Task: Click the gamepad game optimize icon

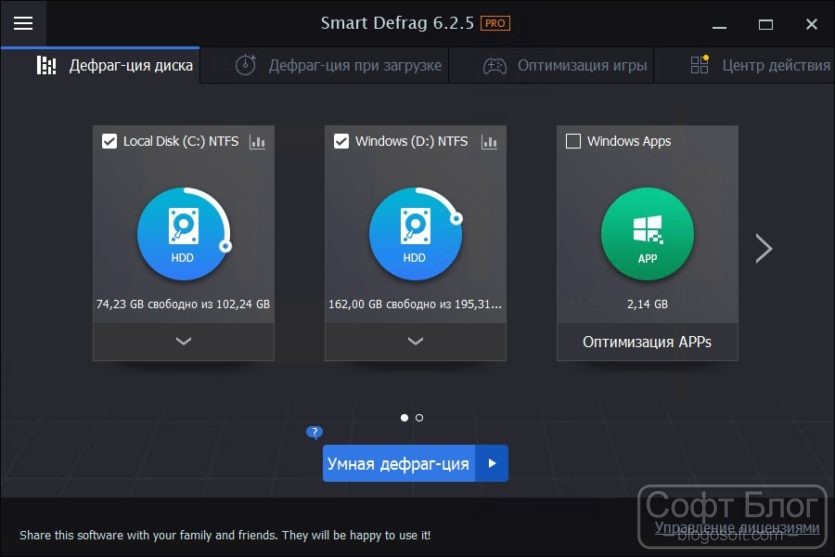Action: click(x=495, y=66)
